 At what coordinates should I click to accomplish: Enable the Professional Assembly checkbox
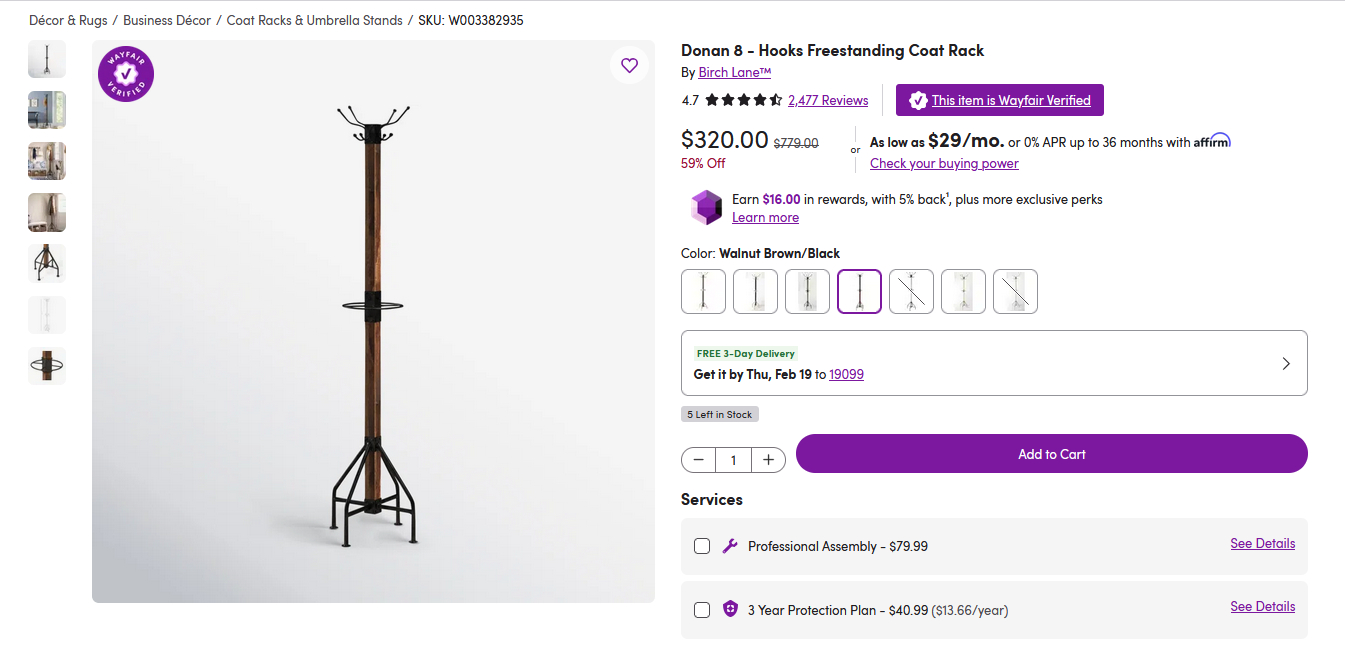coord(702,546)
